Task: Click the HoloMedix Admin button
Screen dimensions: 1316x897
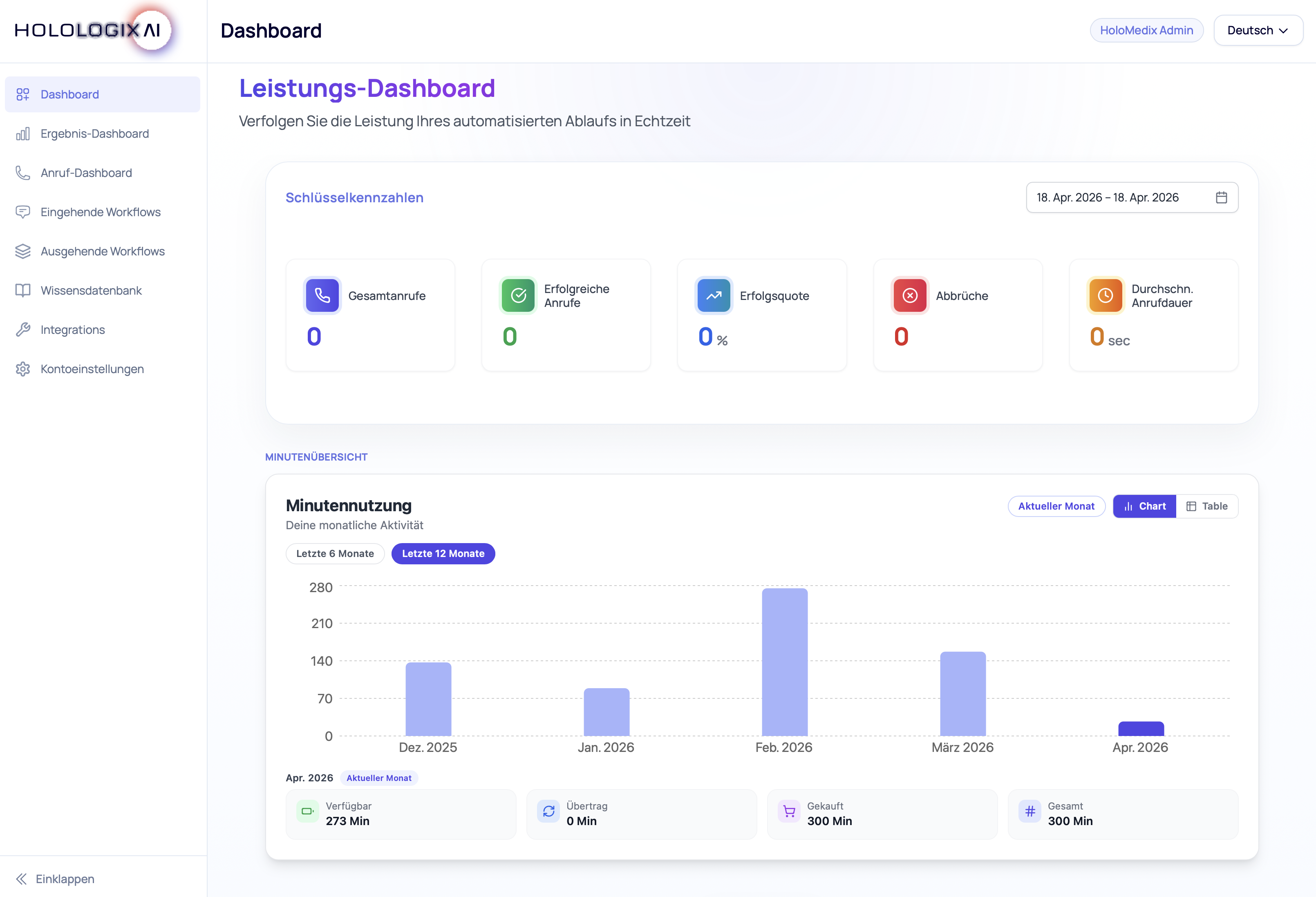Action: click(x=1147, y=30)
